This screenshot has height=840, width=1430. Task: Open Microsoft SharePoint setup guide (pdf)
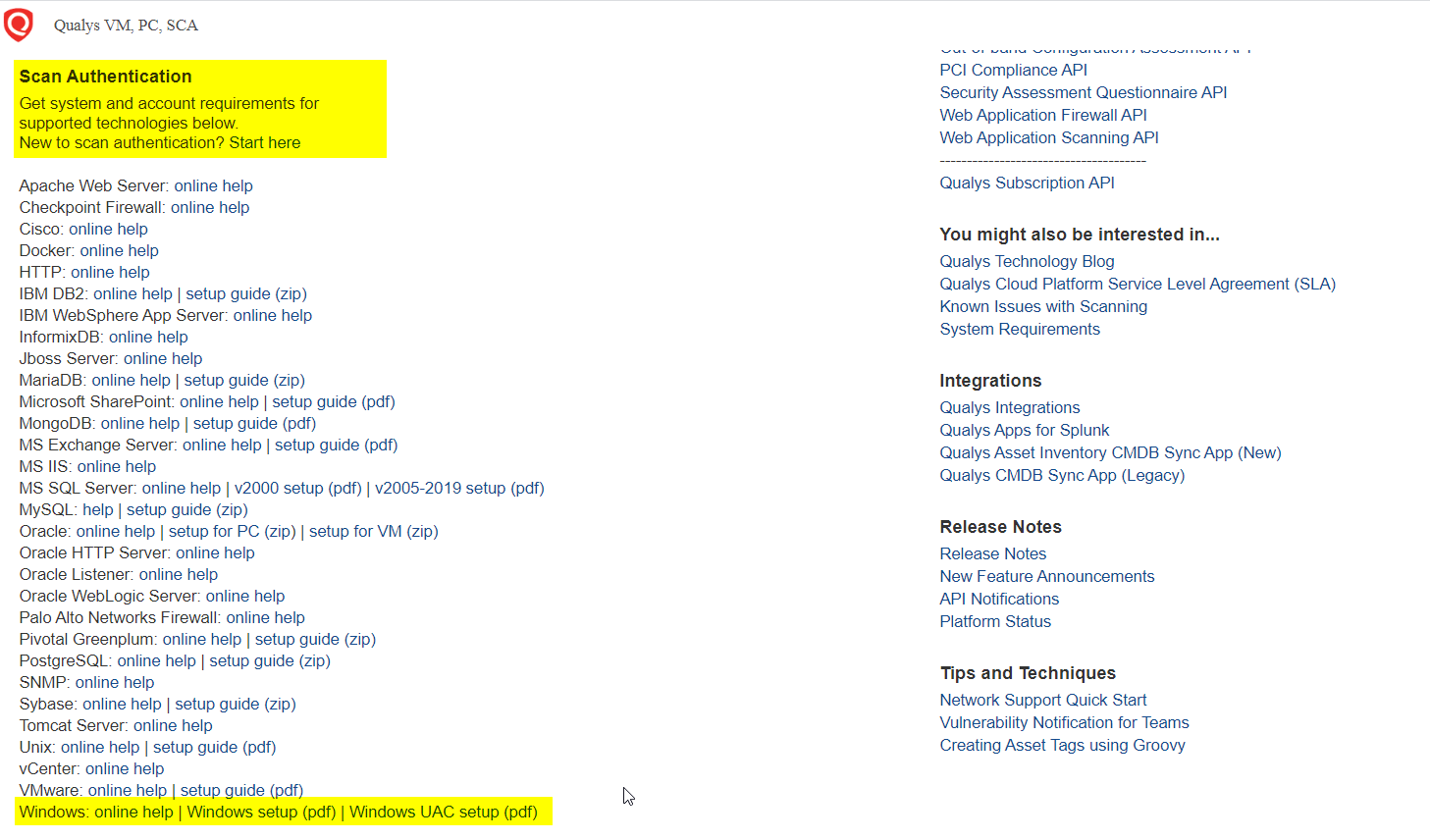tap(333, 401)
